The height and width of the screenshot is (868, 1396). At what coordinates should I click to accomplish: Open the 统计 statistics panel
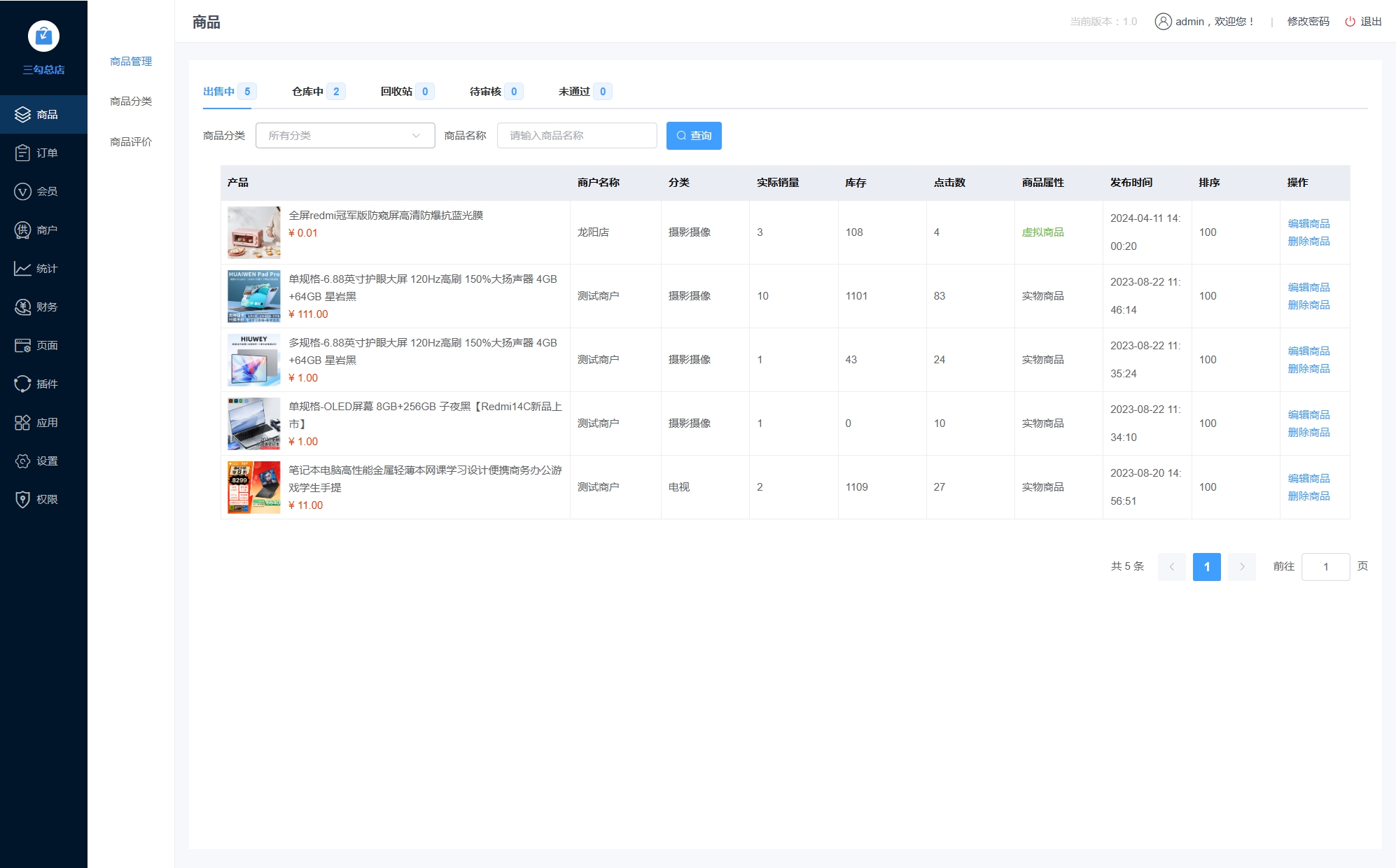(43, 268)
